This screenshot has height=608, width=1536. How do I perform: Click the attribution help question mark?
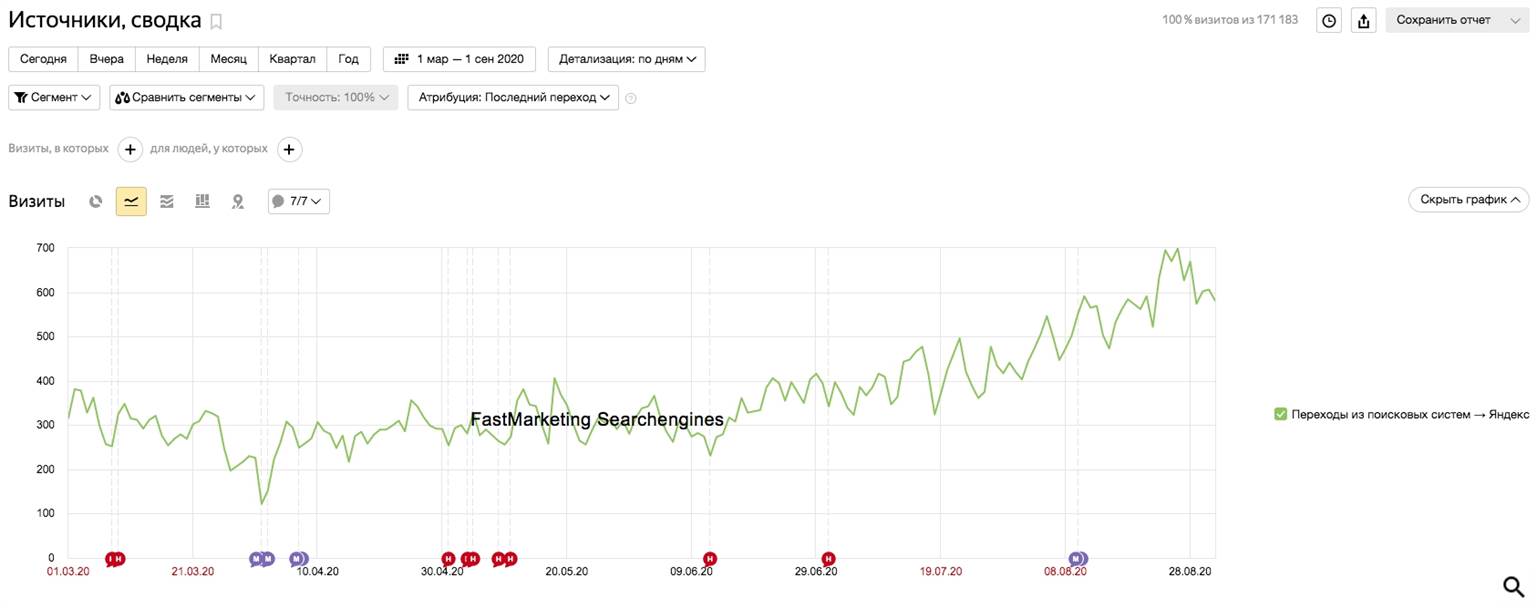[631, 98]
